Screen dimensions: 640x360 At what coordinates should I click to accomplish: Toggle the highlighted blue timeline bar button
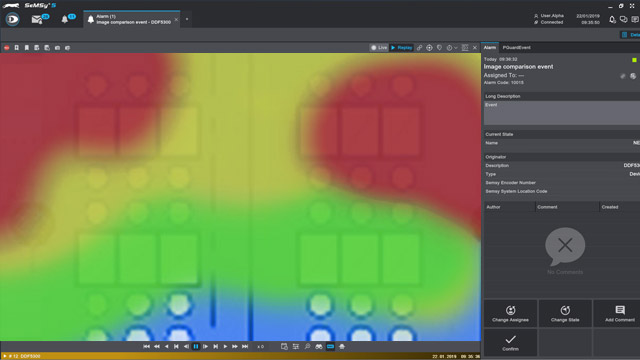click(330, 347)
